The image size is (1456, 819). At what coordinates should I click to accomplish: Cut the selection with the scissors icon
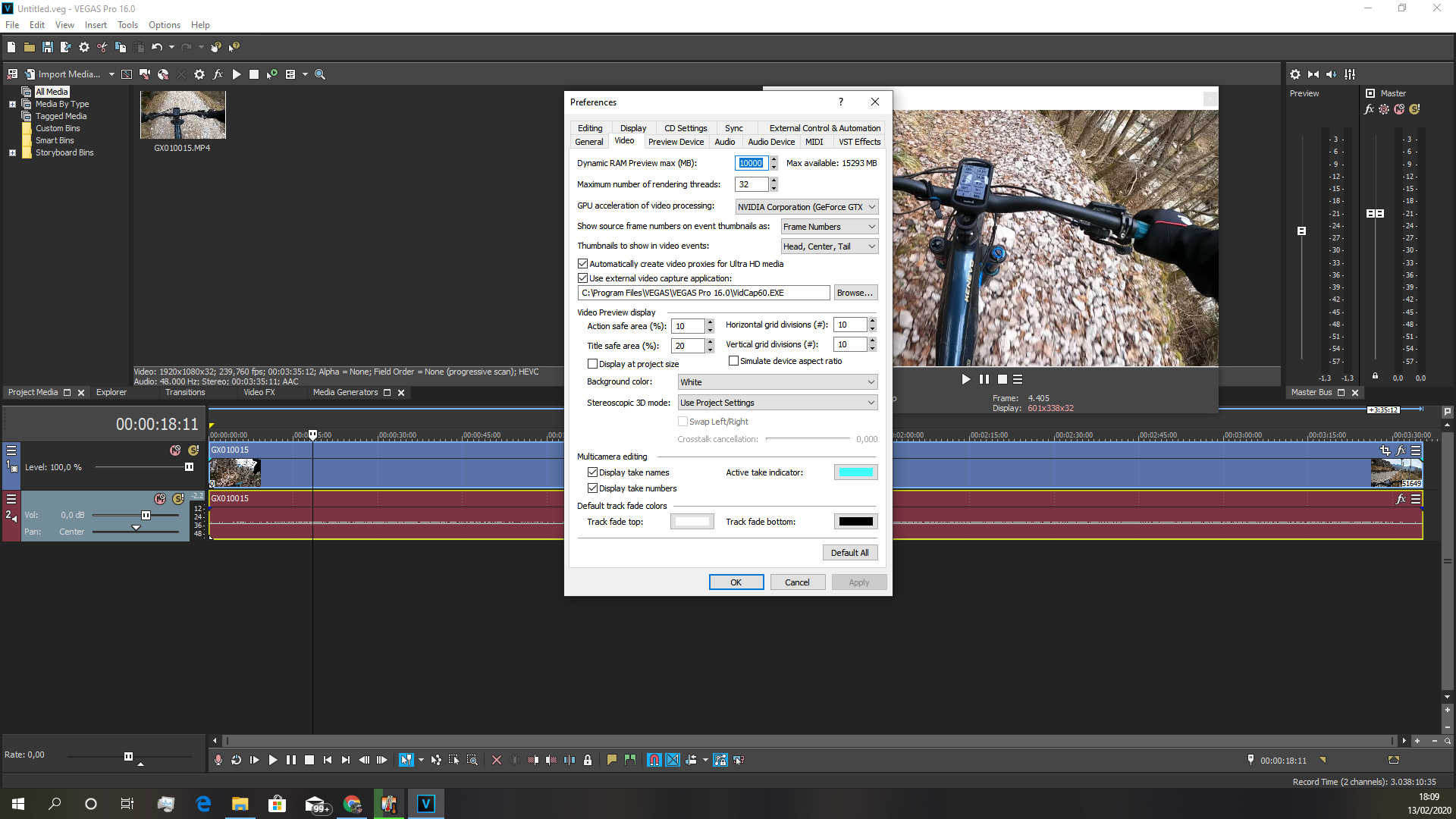102,47
